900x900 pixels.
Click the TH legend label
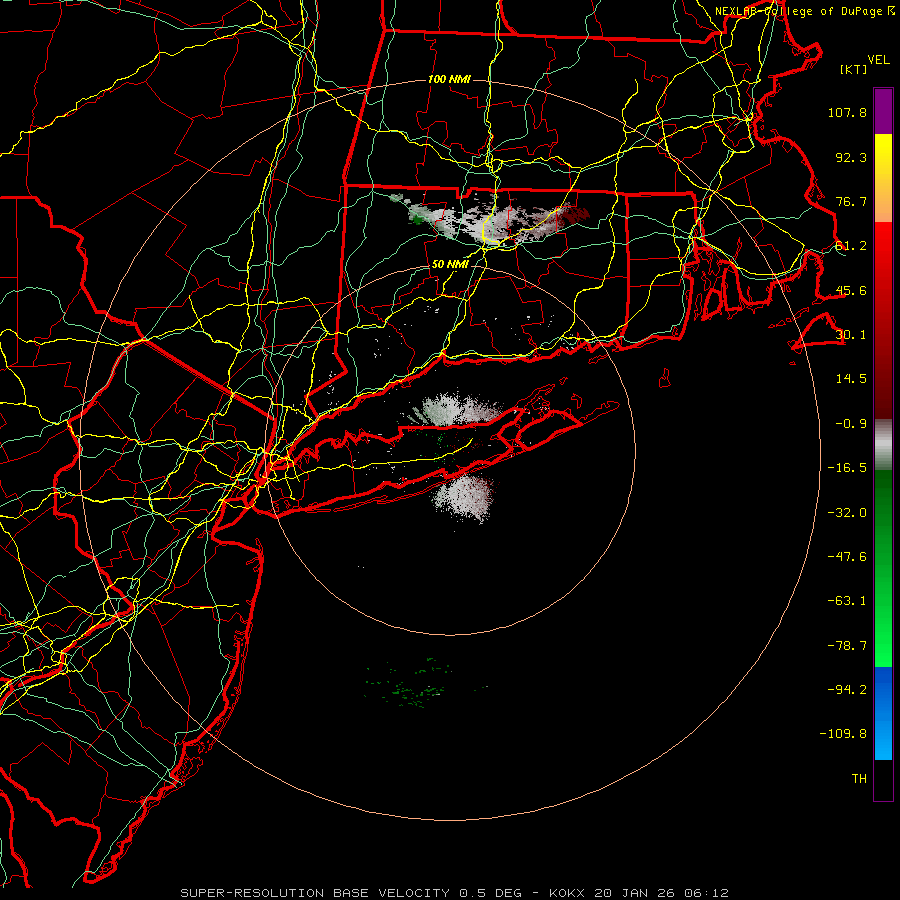[x=859, y=779]
